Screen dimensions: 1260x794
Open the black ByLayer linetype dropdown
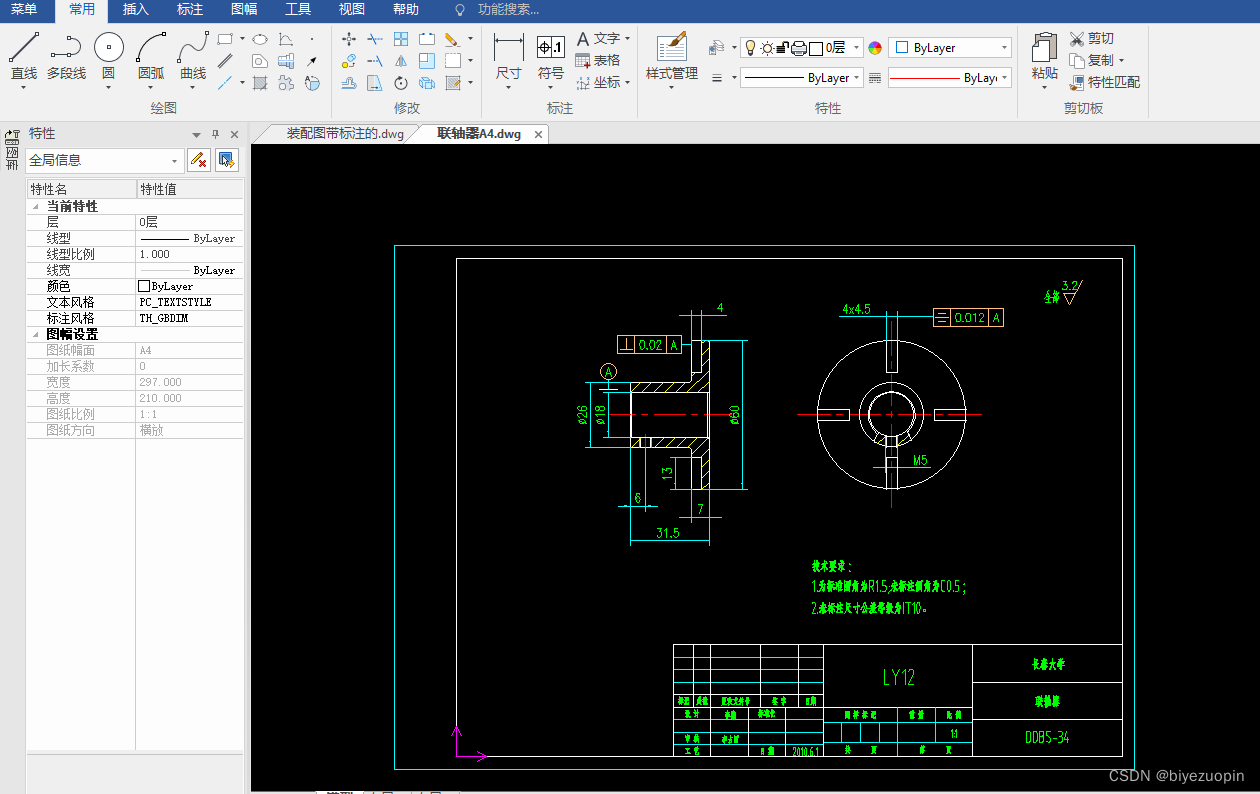pyautogui.click(x=857, y=77)
